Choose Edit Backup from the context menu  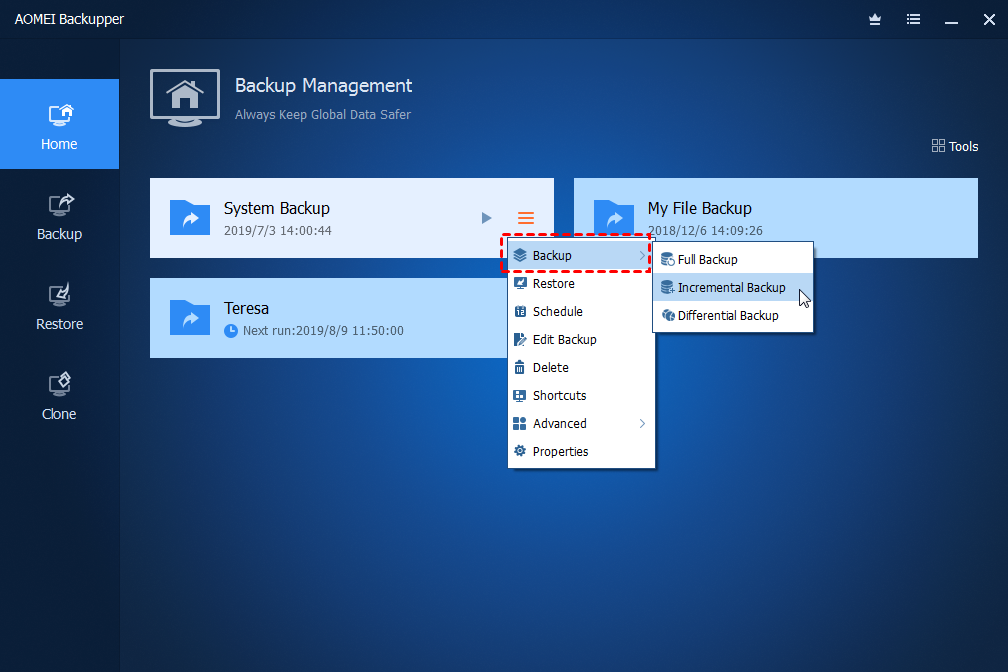581,340
